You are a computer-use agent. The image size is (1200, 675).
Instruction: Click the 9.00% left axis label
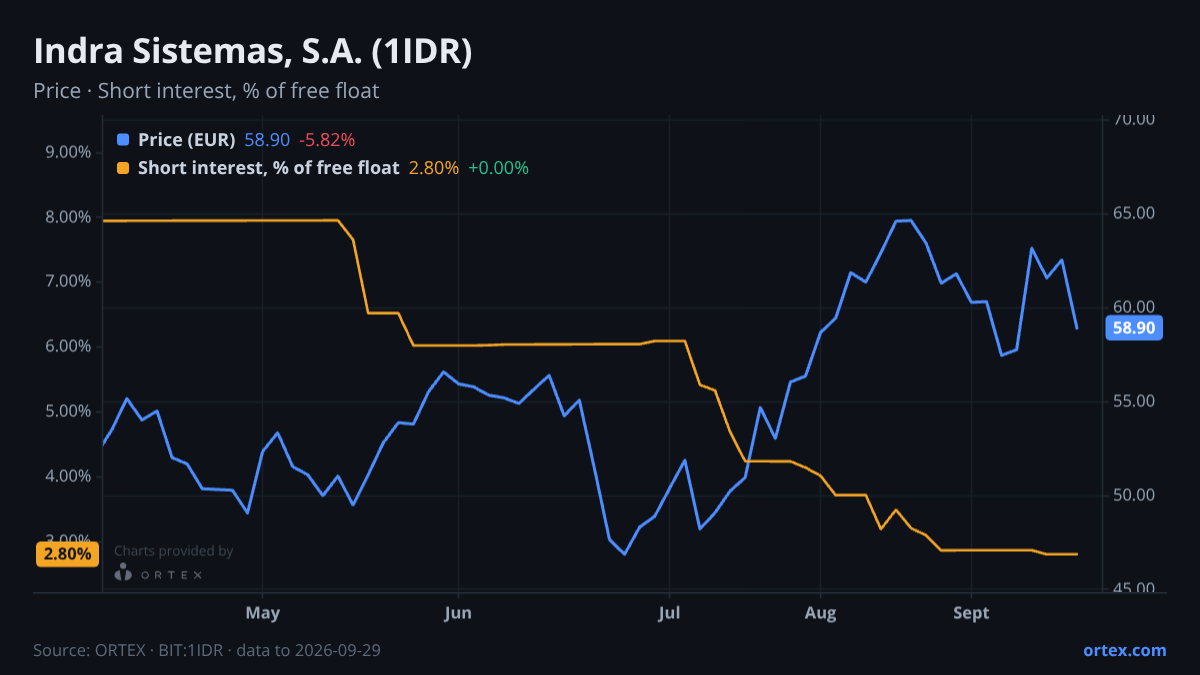click(x=70, y=153)
